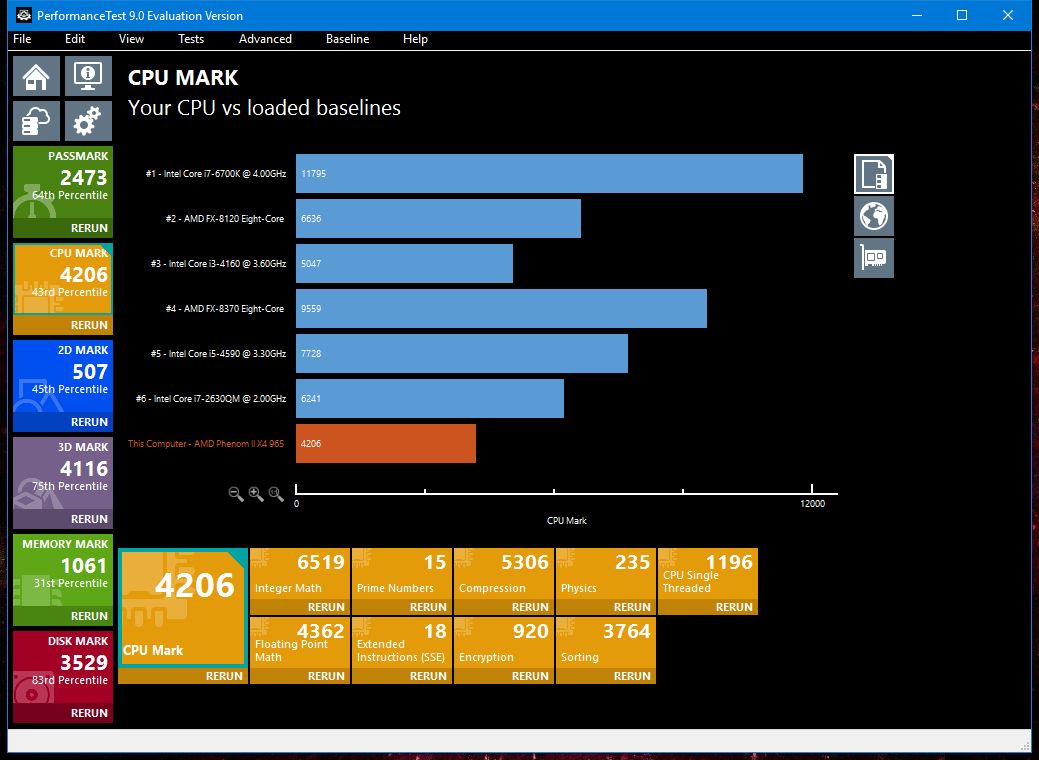Open the File menu
Image resolution: width=1039 pixels, height=760 pixels.
pyautogui.click(x=22, y=39)
